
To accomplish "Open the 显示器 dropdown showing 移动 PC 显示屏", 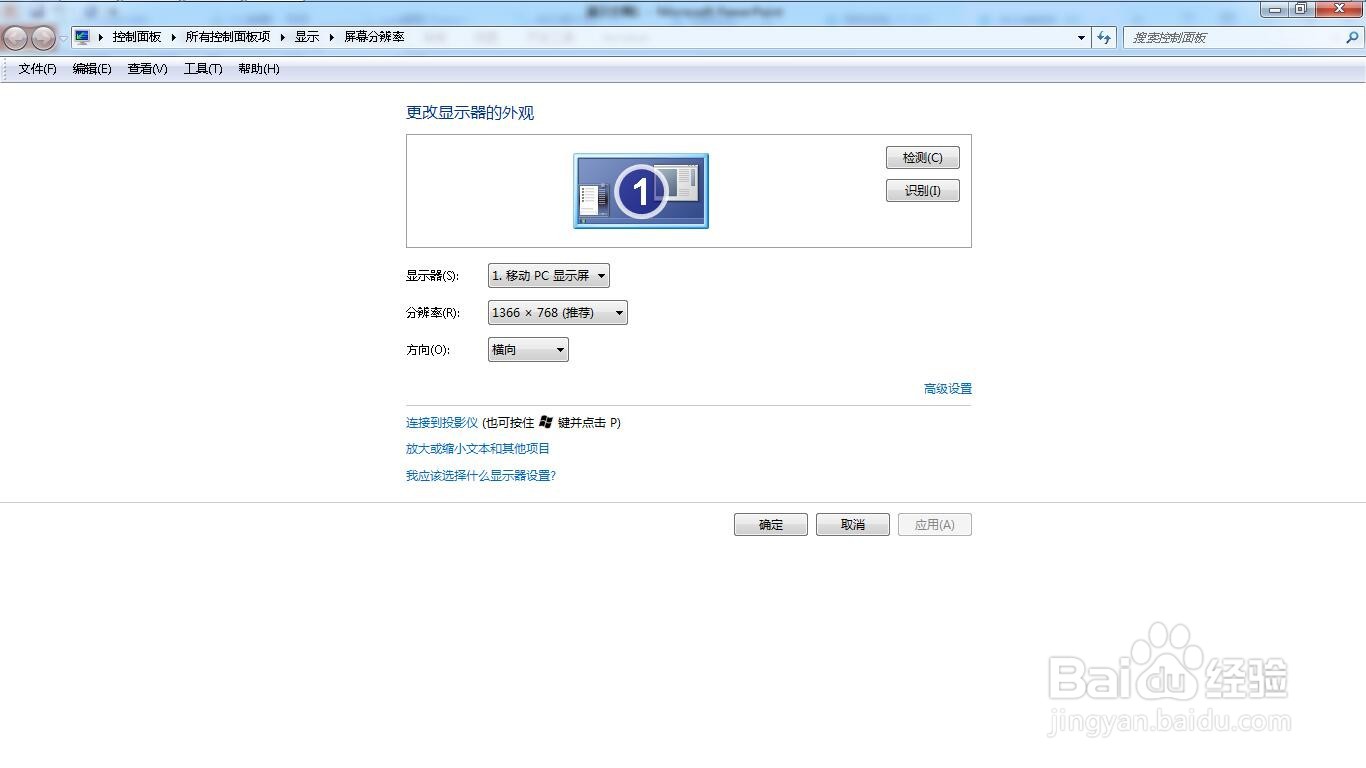I will point(549,276).
